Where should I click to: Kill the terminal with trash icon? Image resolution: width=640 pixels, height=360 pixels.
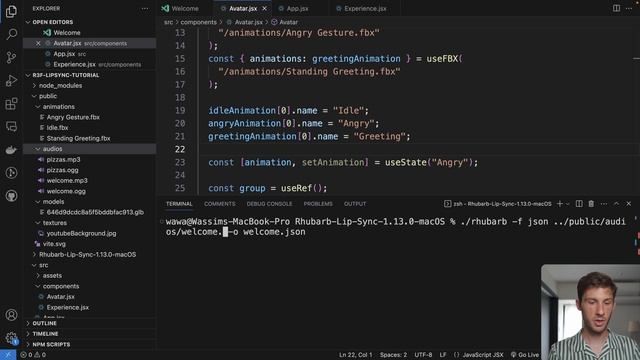(591, 204)
